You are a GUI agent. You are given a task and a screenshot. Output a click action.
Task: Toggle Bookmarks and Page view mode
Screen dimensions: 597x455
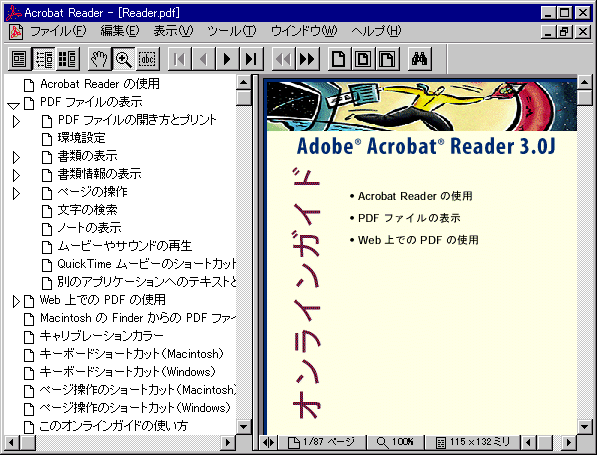tap(44, 59)
